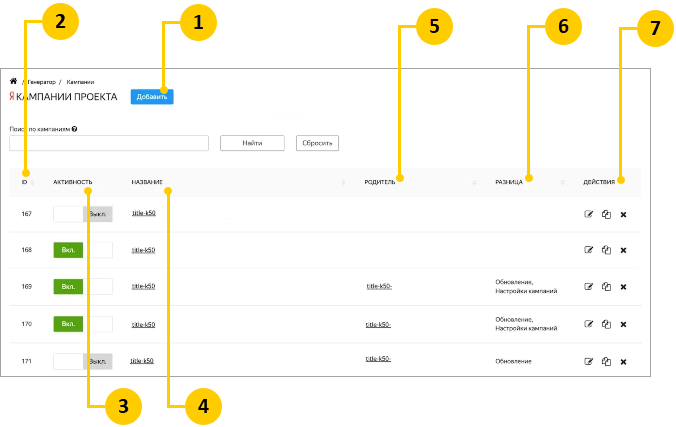Delete campaign 171 with X icon
Image resolution: width=676 pixels, height=427 pixels.
tap(623, 361)
